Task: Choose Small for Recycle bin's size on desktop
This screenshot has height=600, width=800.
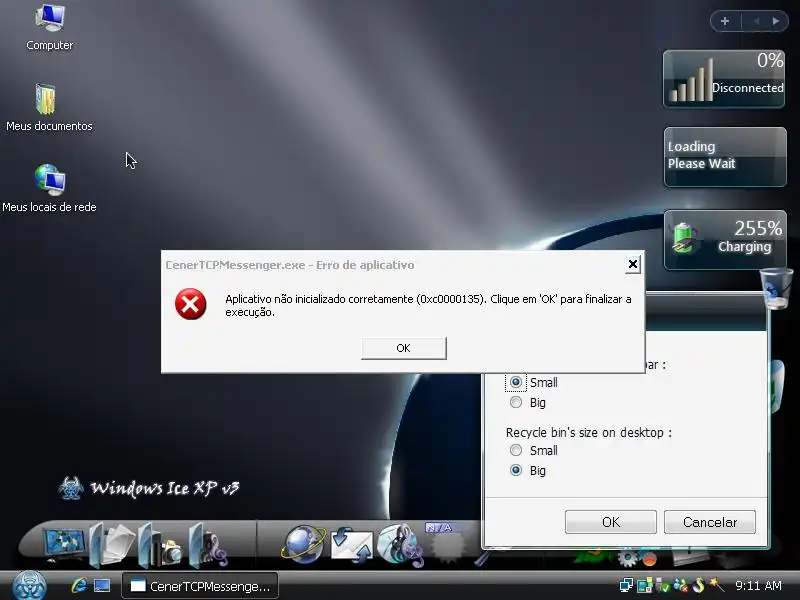Action: [516, 450]
